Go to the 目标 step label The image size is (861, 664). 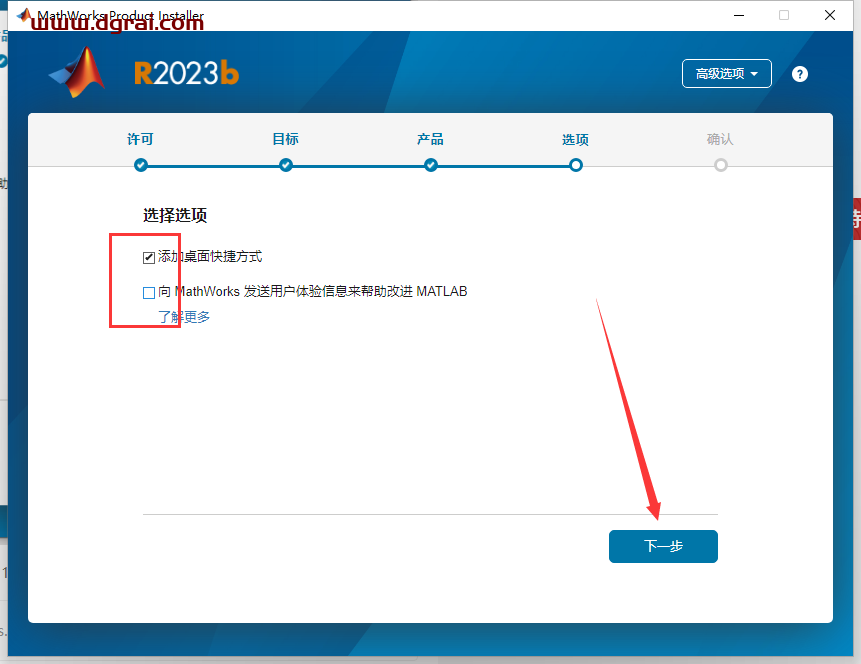286,139
